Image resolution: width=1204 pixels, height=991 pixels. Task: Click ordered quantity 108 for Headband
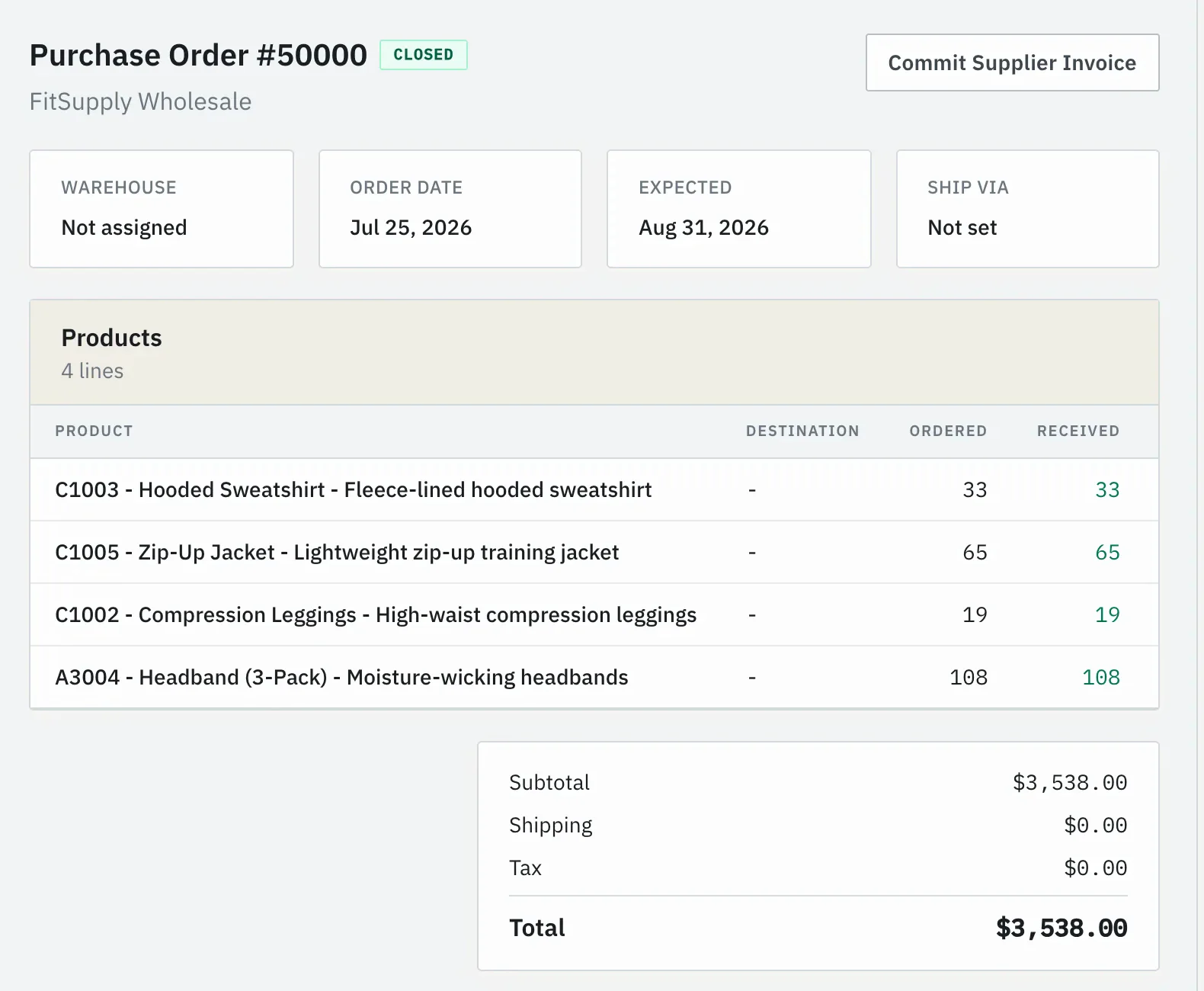969,677
